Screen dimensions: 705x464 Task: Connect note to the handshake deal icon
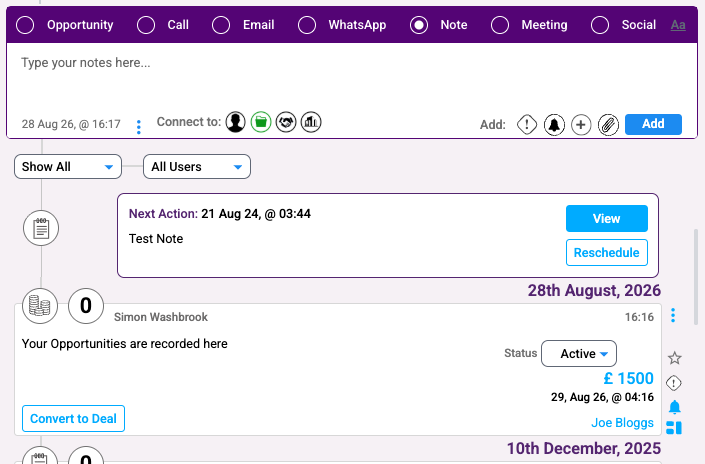coord(286,122)
